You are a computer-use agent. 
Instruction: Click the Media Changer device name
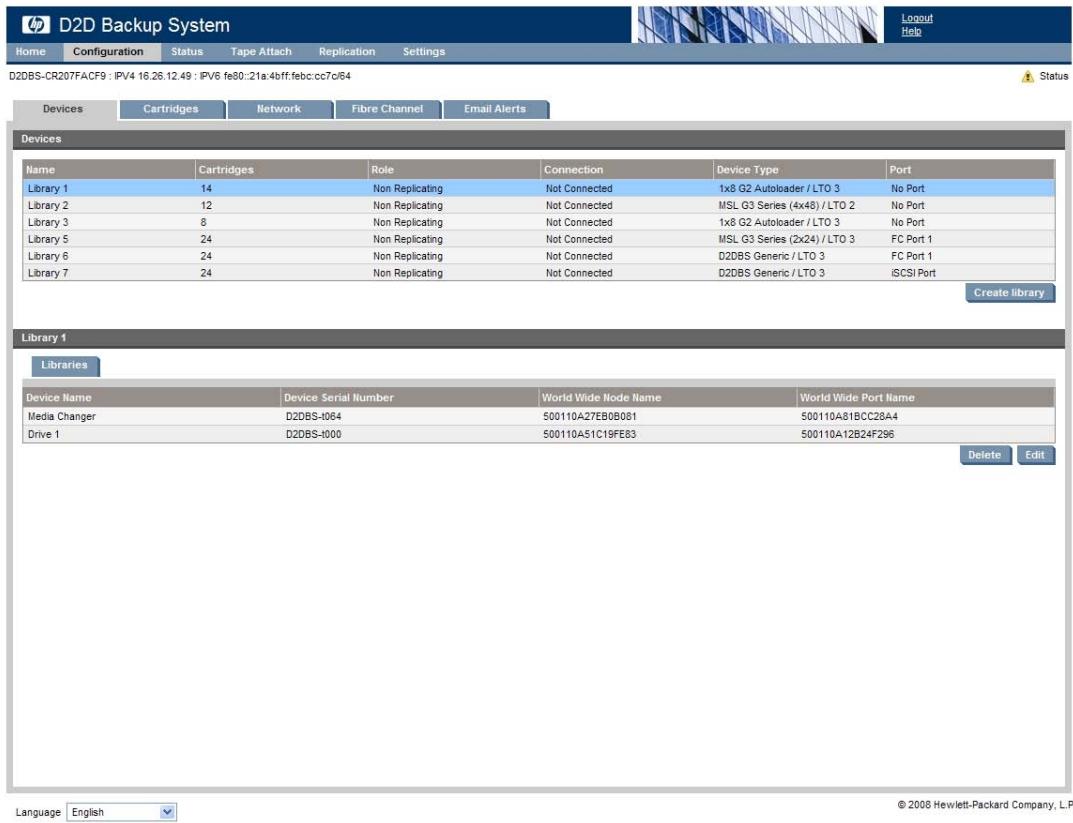point(62,417)
